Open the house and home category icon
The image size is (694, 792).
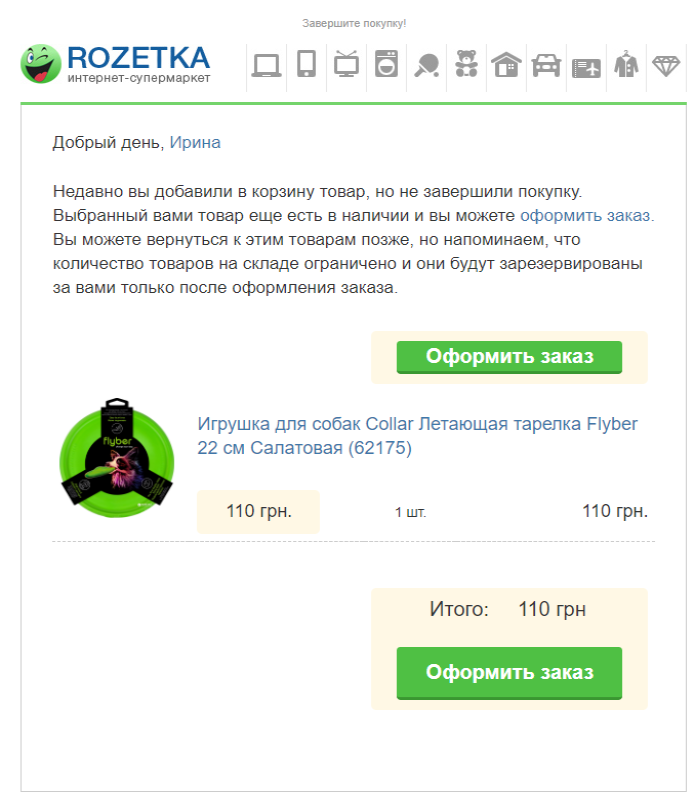click(506, 64)
